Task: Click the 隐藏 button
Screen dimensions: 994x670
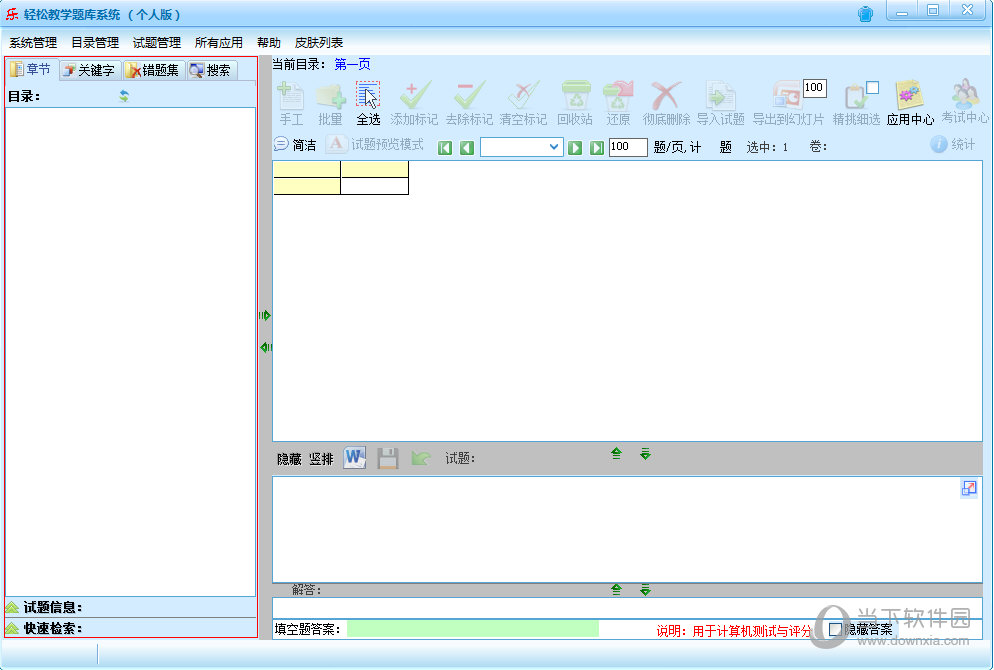Action: pyautogui.click(x=289, y=459)
